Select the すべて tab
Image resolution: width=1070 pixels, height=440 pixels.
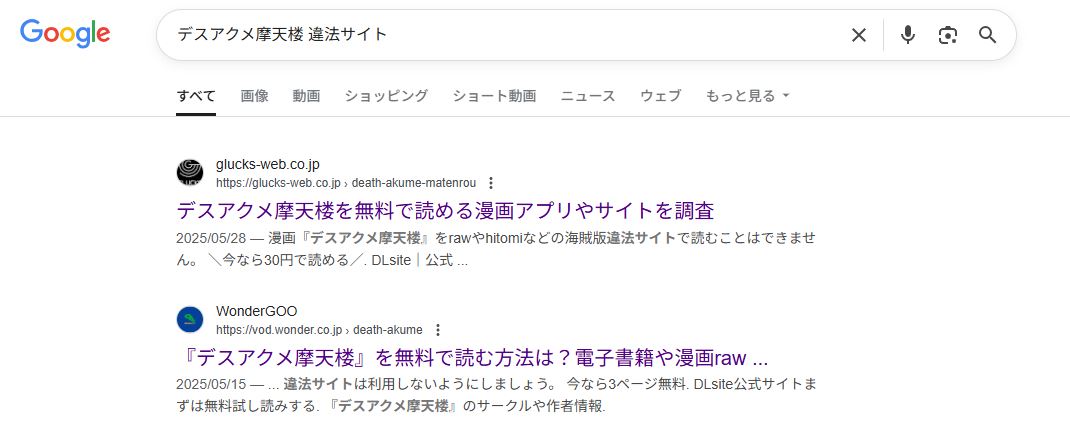pyautogui.click(x=196, y=96)
